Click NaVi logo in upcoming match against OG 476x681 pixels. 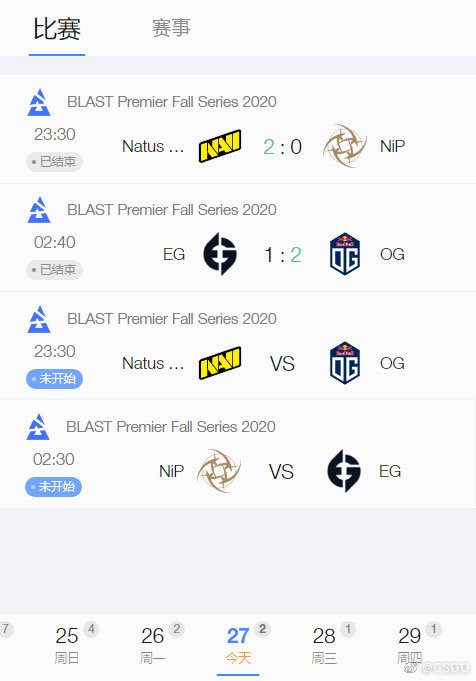pos(220,363)
